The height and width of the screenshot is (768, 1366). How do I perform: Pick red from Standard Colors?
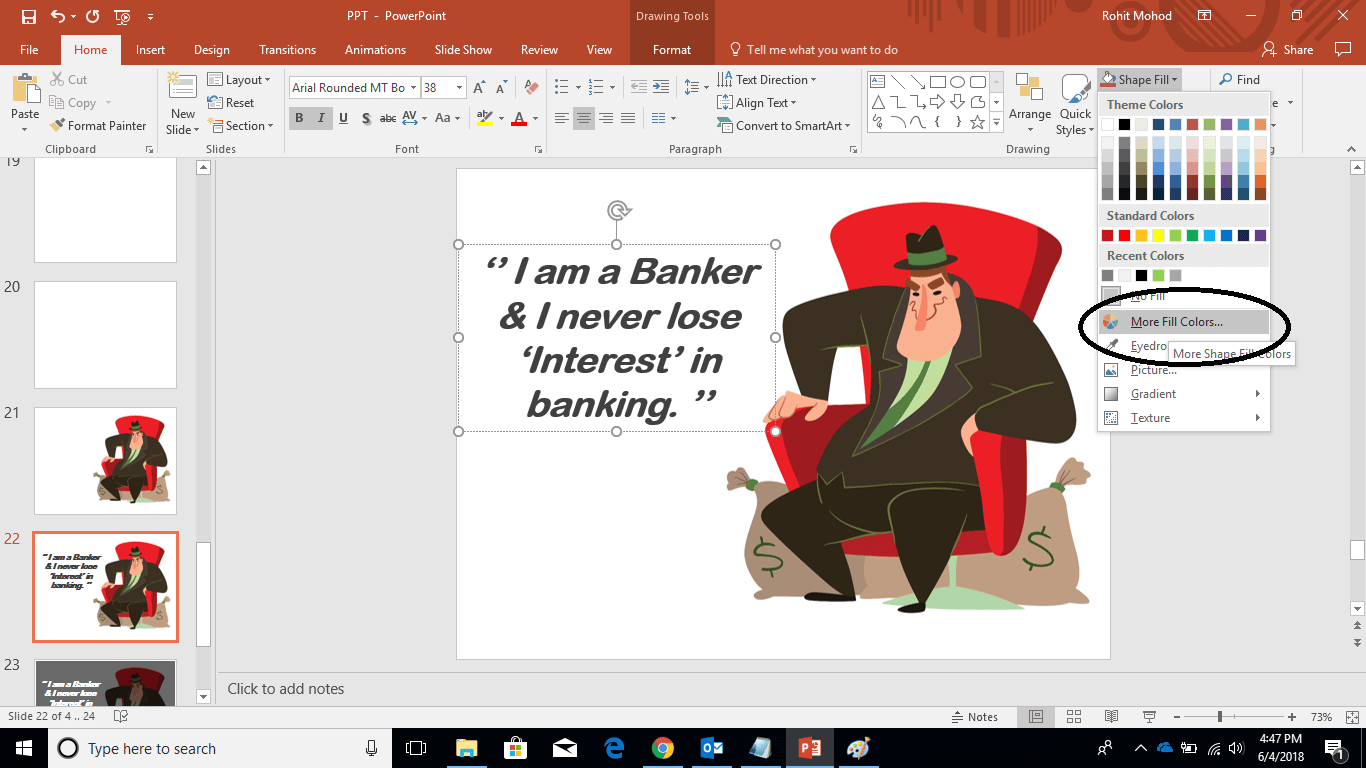click(1124, 236)
